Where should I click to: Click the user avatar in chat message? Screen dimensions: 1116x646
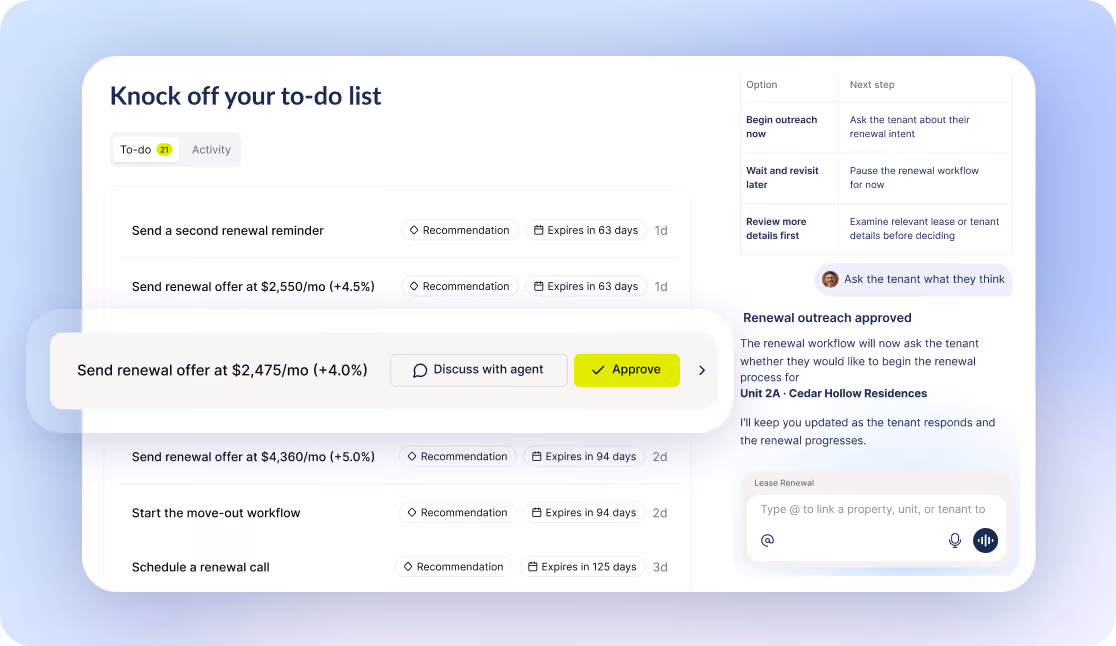tap(830, 279)
